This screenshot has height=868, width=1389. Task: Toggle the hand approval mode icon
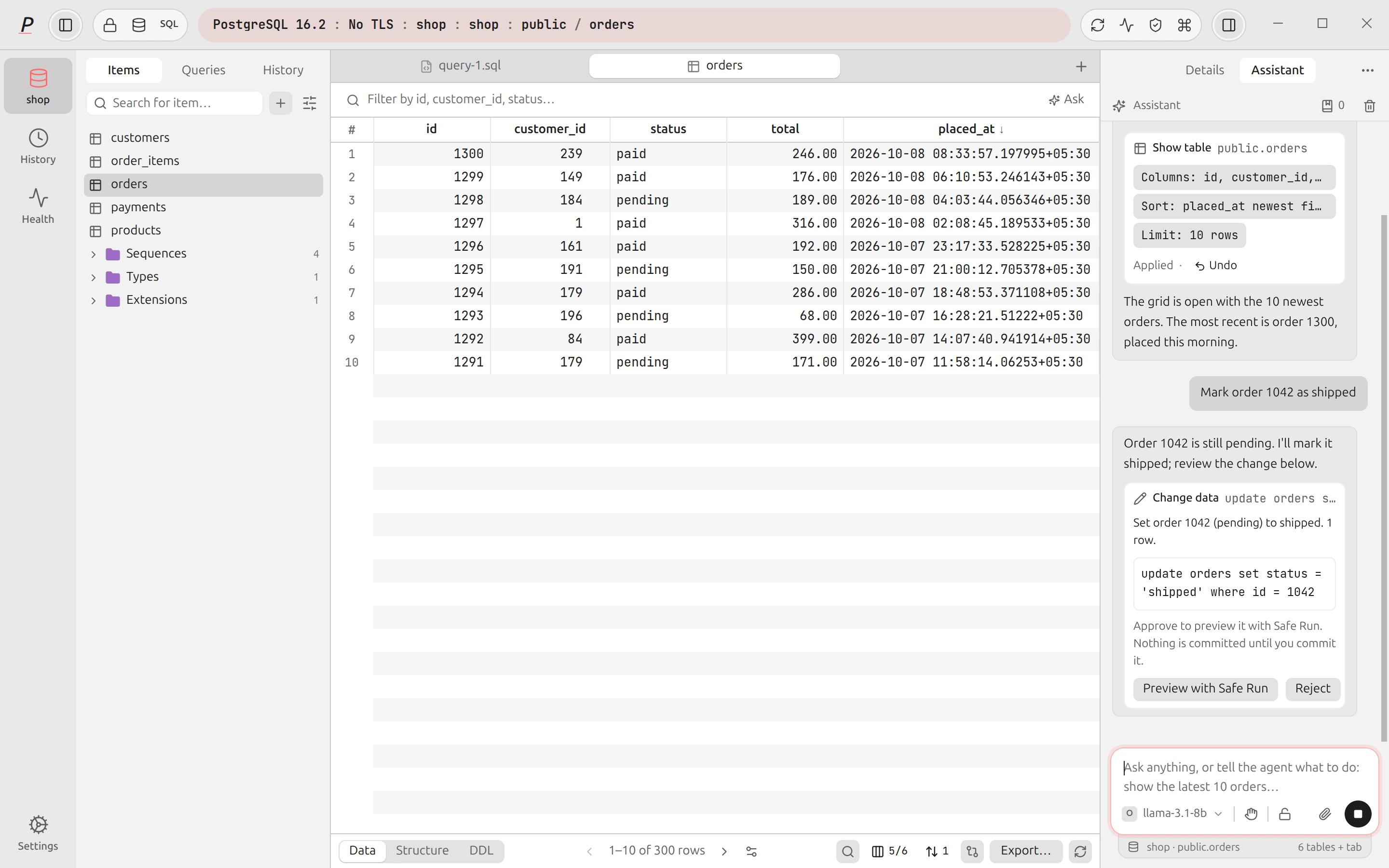coord(1251,814)
